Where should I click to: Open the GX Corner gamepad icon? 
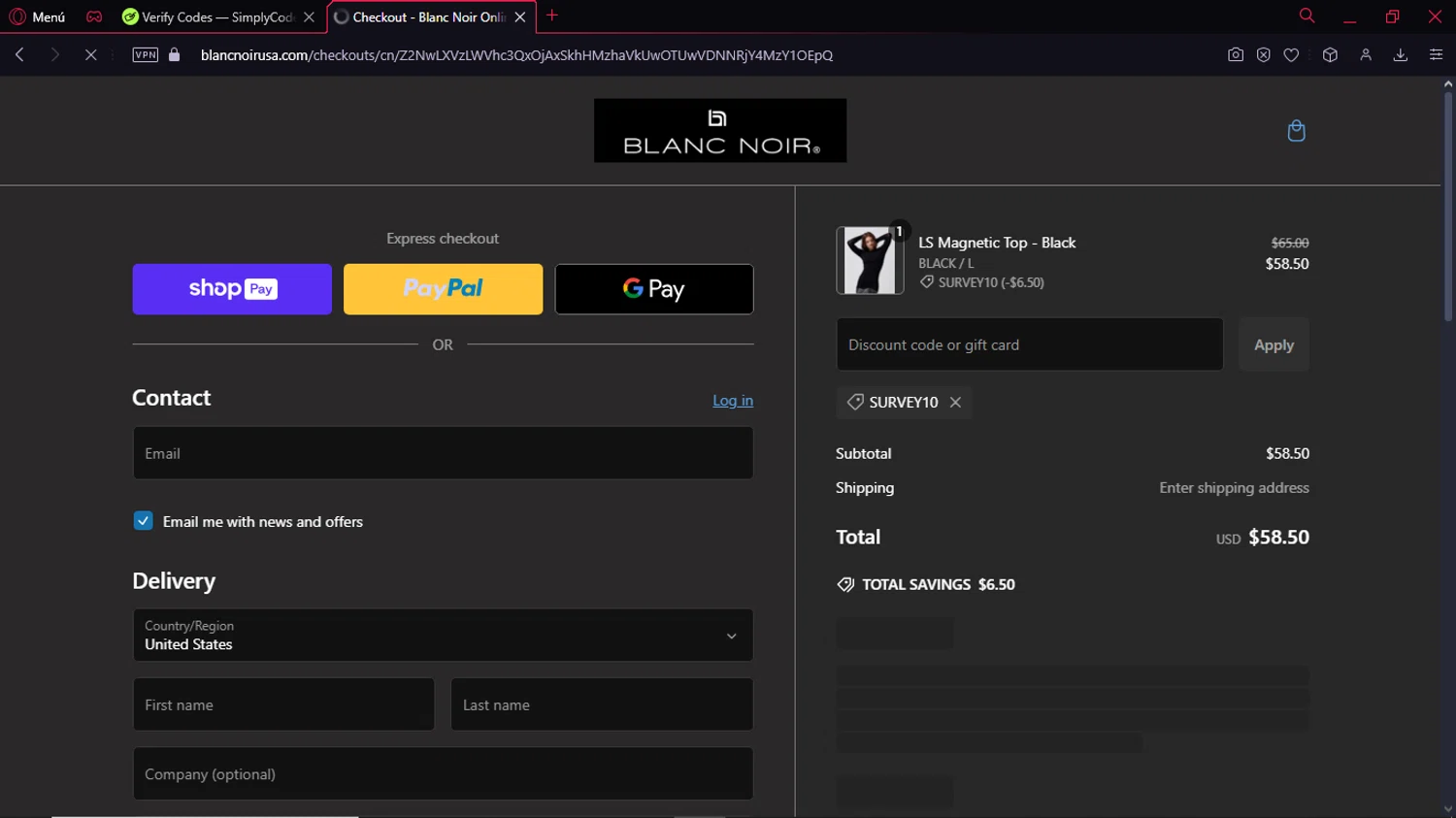pyautogui.click(x=94, y=16)
